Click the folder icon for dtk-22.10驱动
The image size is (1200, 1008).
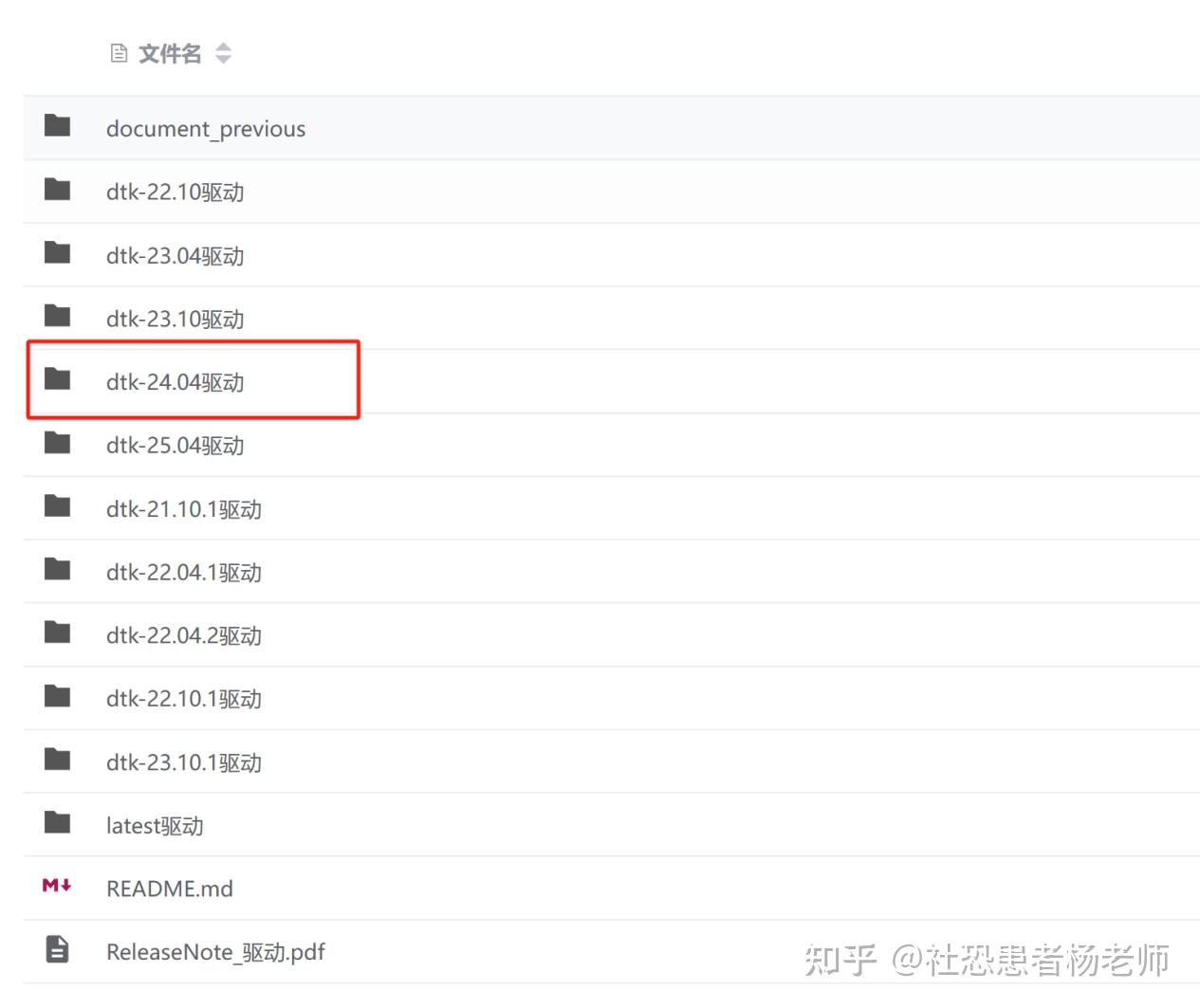point(57,190)
